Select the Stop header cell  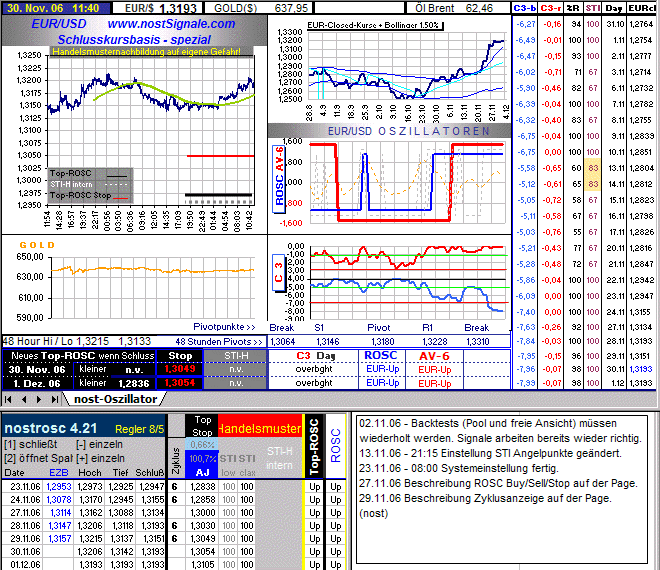tap(180, 356)
